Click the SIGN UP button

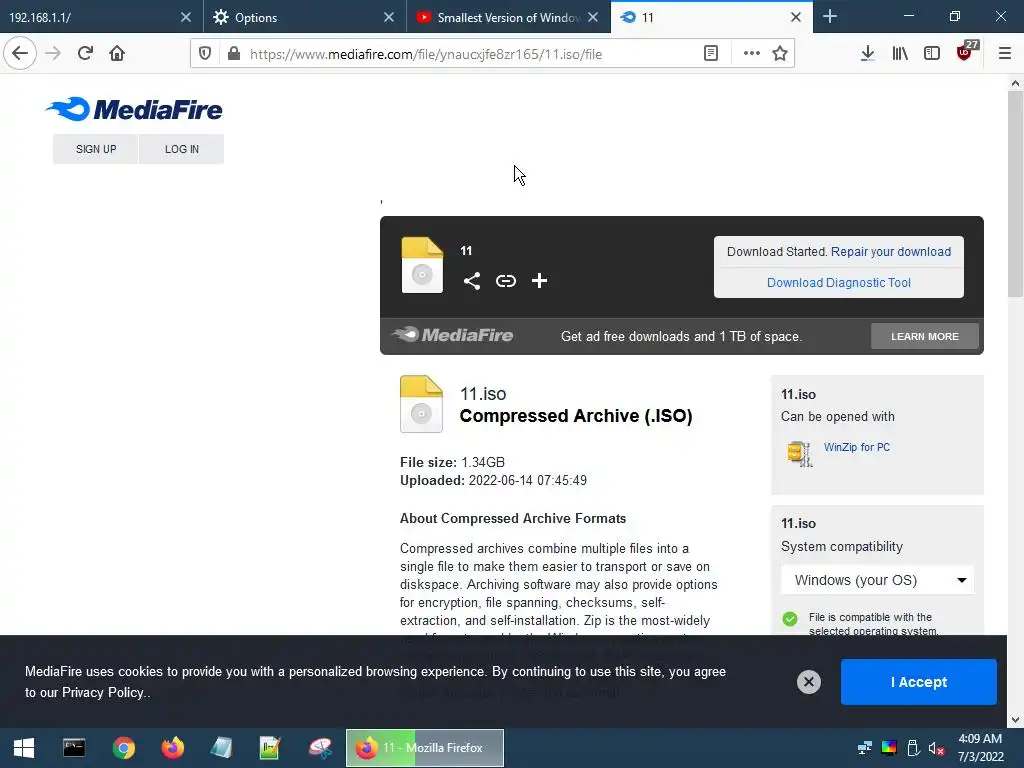tap(96, 149)
